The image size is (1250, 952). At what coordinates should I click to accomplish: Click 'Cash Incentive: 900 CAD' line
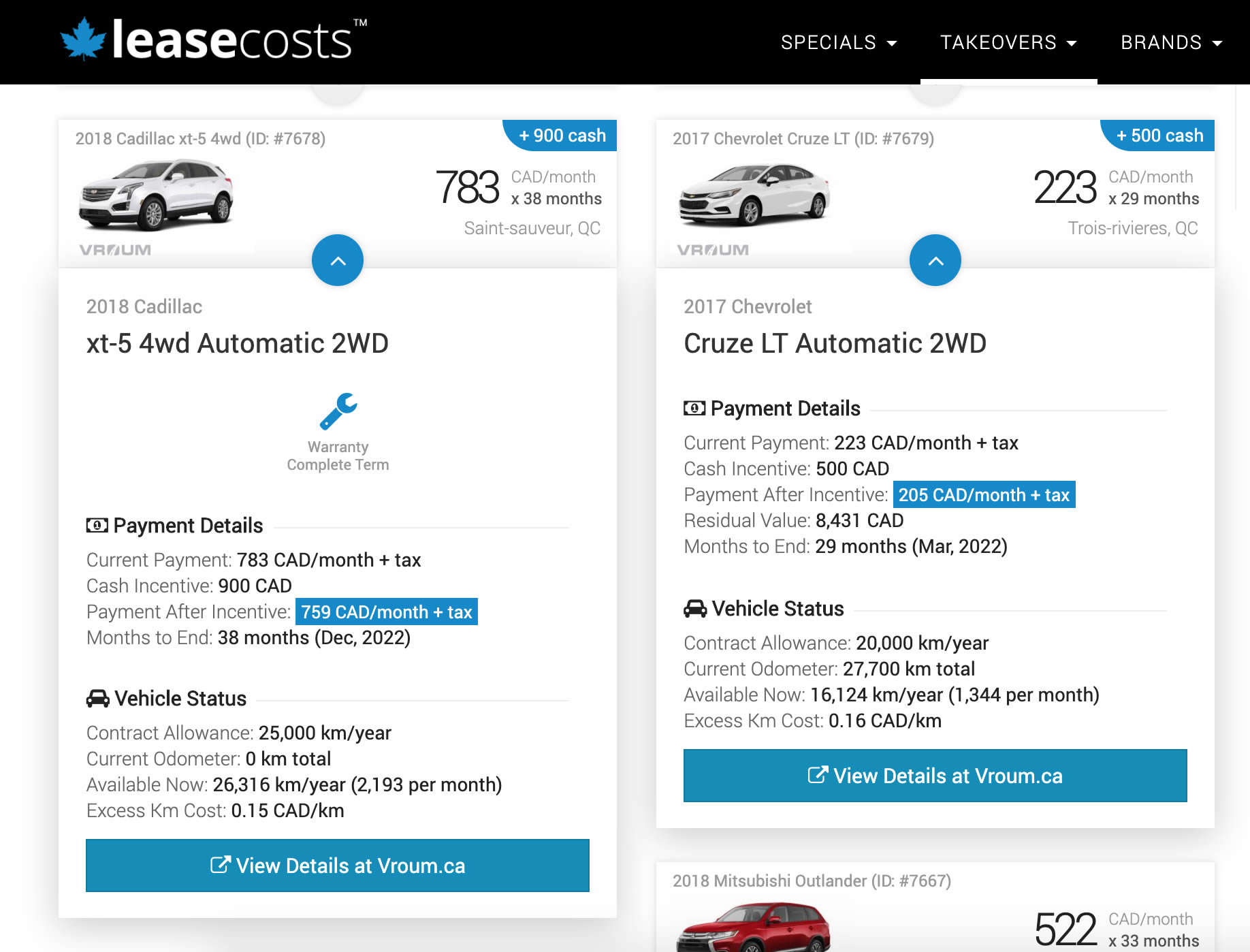[x=189, y=586]
